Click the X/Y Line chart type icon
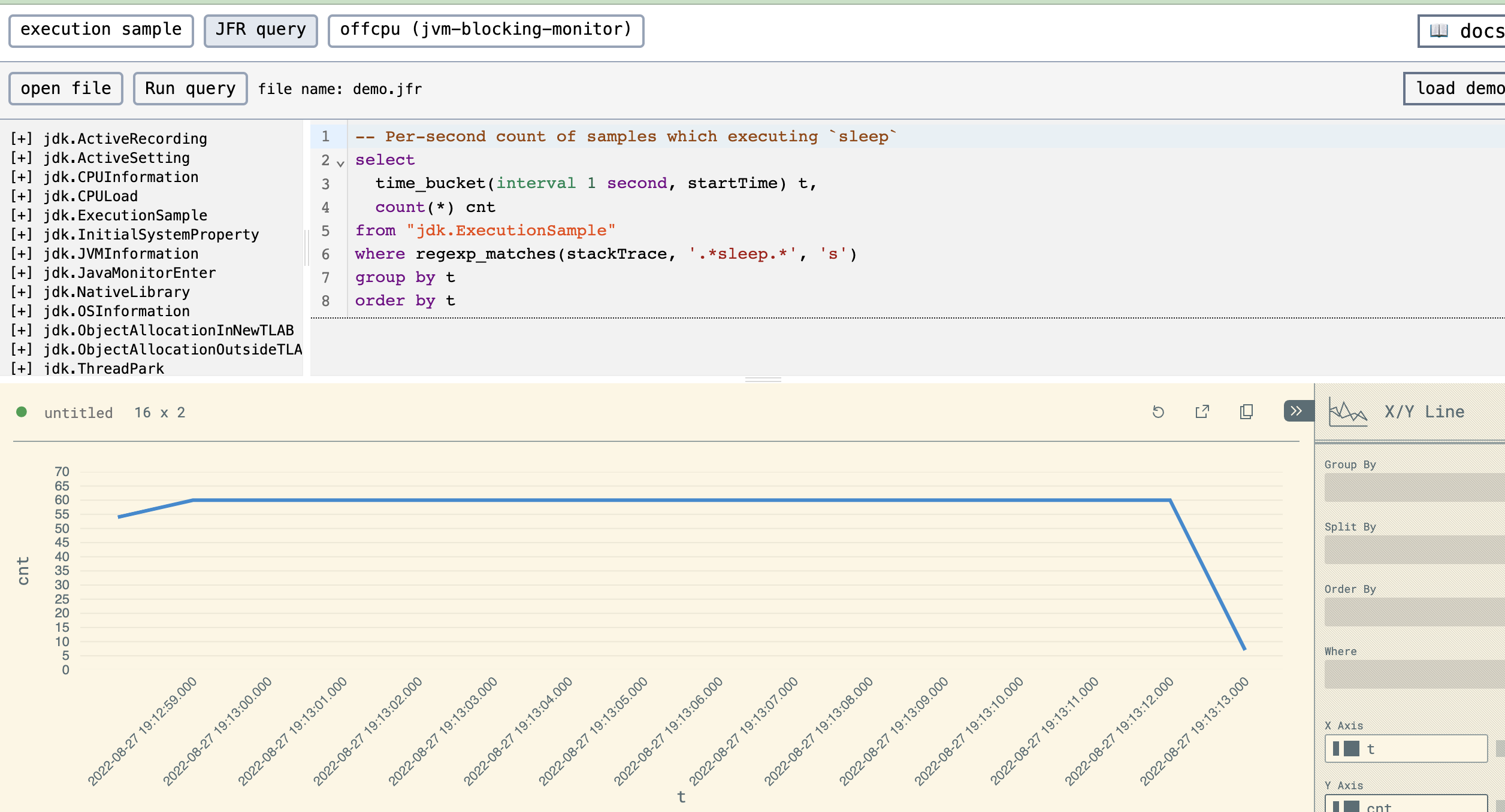The height and width of the screenshot is (812, 1505). [1347, 412]
